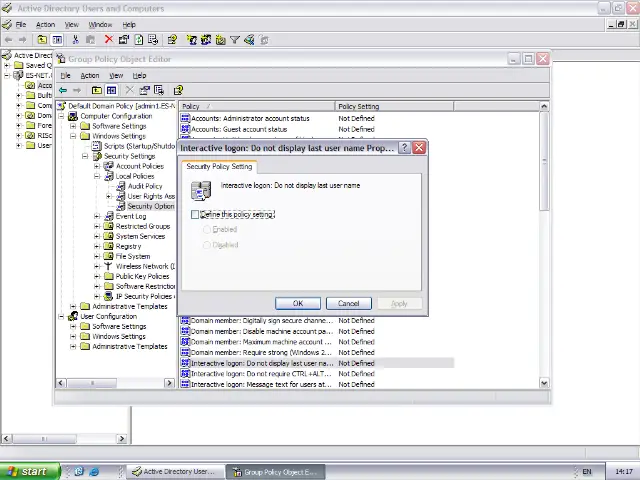Expand the Account Policies node
This screenshot has width=640, height=480.
point(97,166)
